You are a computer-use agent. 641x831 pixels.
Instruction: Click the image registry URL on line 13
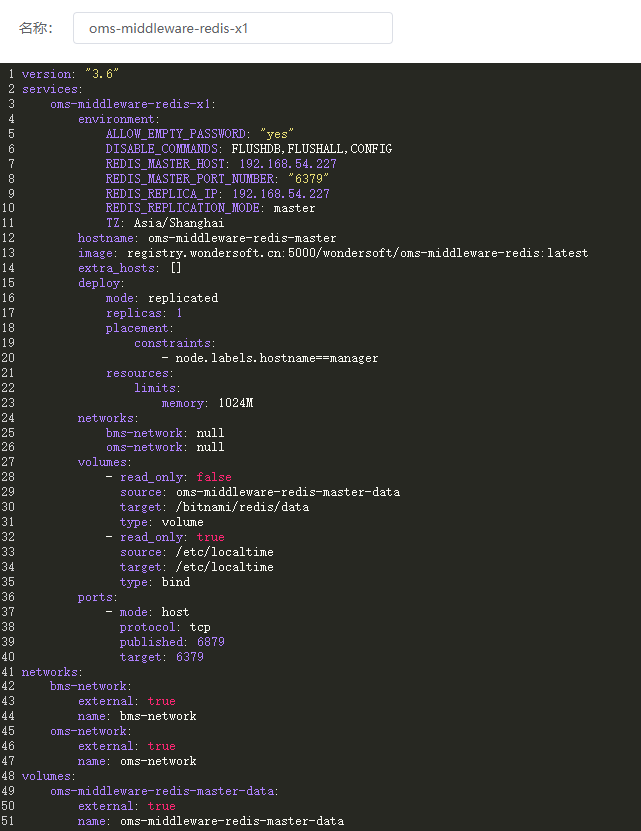[x=357, y=253]
